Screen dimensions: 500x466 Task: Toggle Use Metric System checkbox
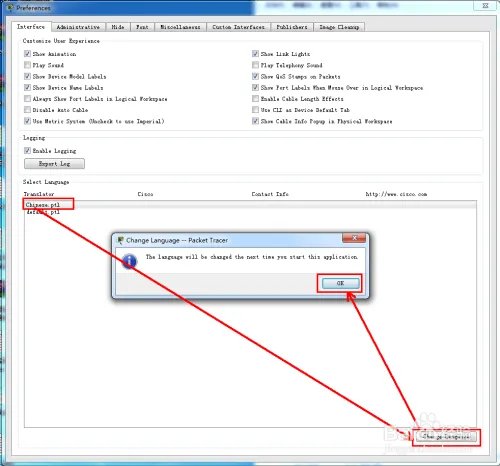[27, 121]
